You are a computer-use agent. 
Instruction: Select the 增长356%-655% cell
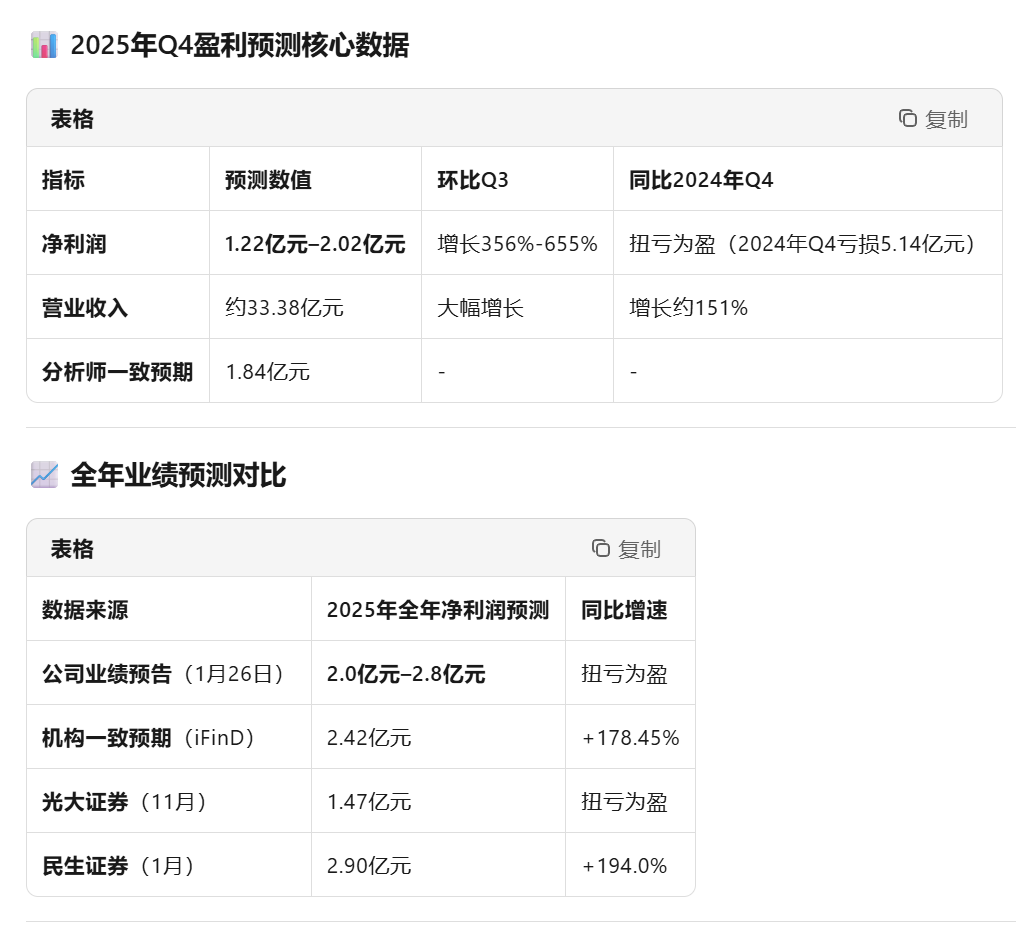point(517,243)
